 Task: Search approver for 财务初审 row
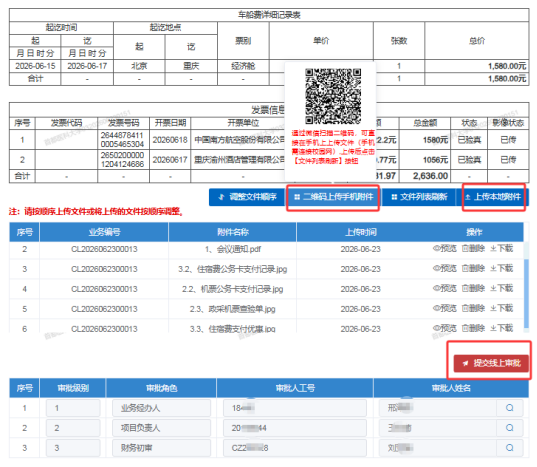pos(510,447)
